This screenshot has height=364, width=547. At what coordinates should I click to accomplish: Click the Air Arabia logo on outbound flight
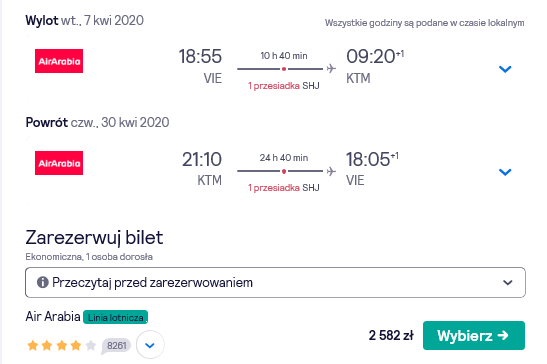click(59, 61)
